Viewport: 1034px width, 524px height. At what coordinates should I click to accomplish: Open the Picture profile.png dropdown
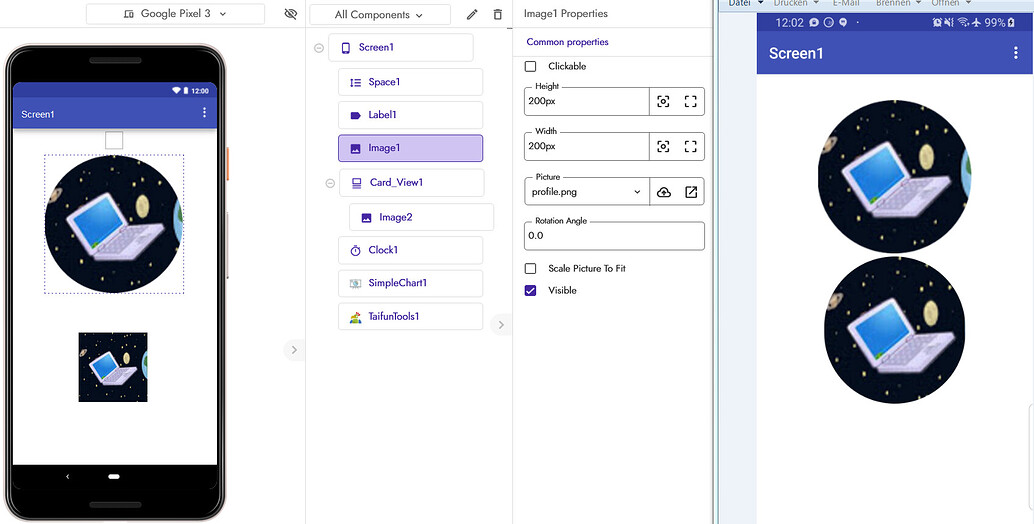click(586, 192)
